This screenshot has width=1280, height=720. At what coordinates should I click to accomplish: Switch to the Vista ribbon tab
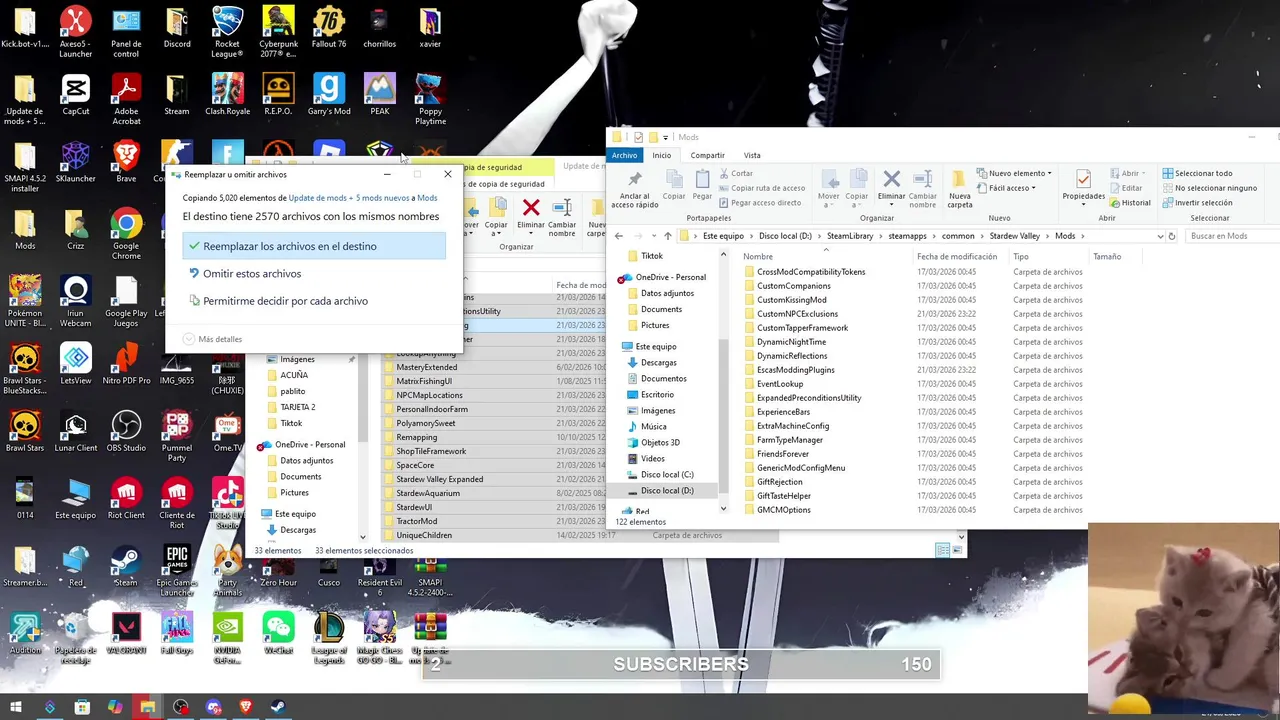(x=752, y=155)
